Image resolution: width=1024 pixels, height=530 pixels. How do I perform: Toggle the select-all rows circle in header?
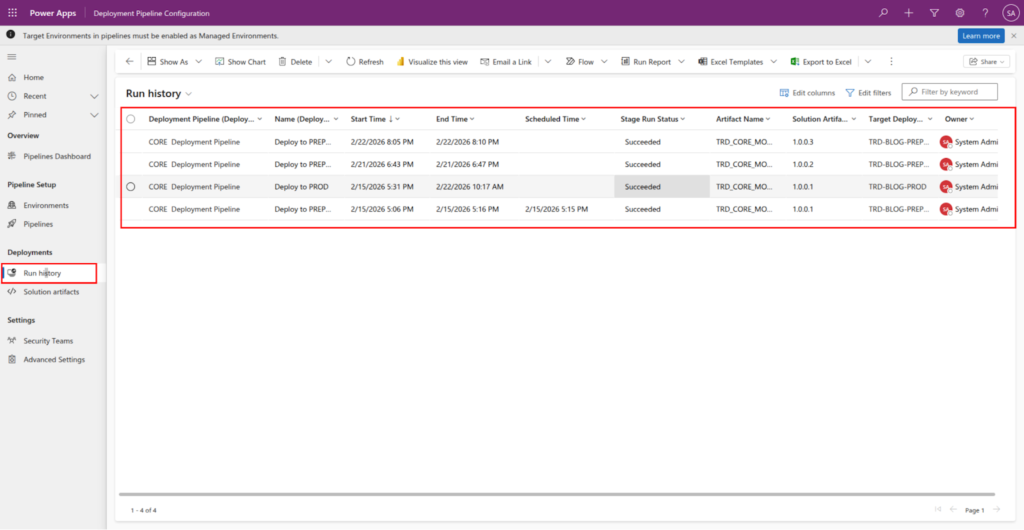(x=131, y=119)
